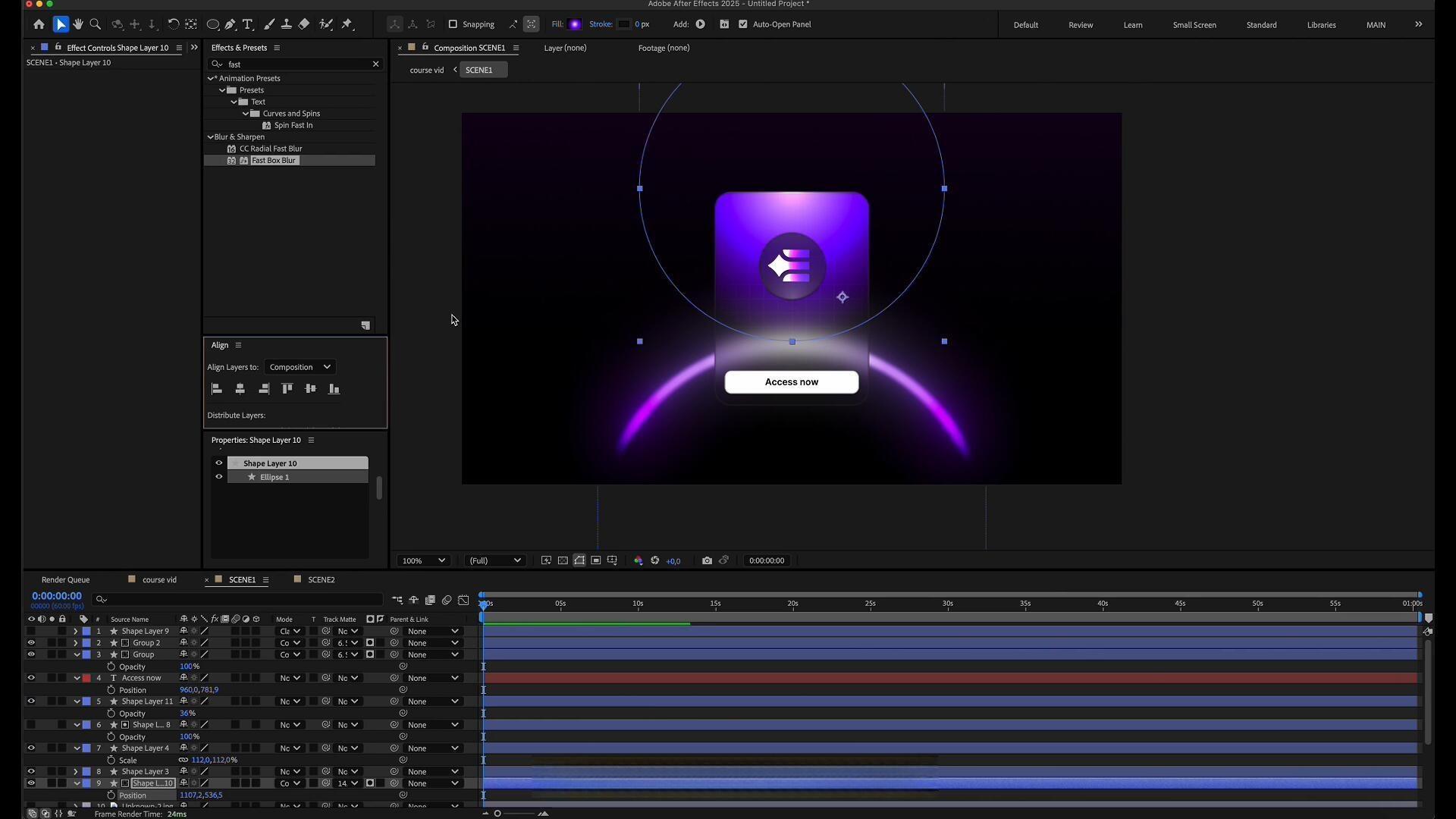The image size is (1456, 819).
Task: Select the Hand tool
Action: tap(77, 24)
